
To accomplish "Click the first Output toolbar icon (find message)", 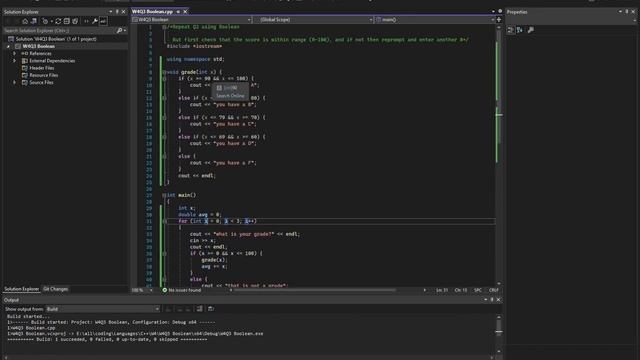I will click(x=168, y=309).
